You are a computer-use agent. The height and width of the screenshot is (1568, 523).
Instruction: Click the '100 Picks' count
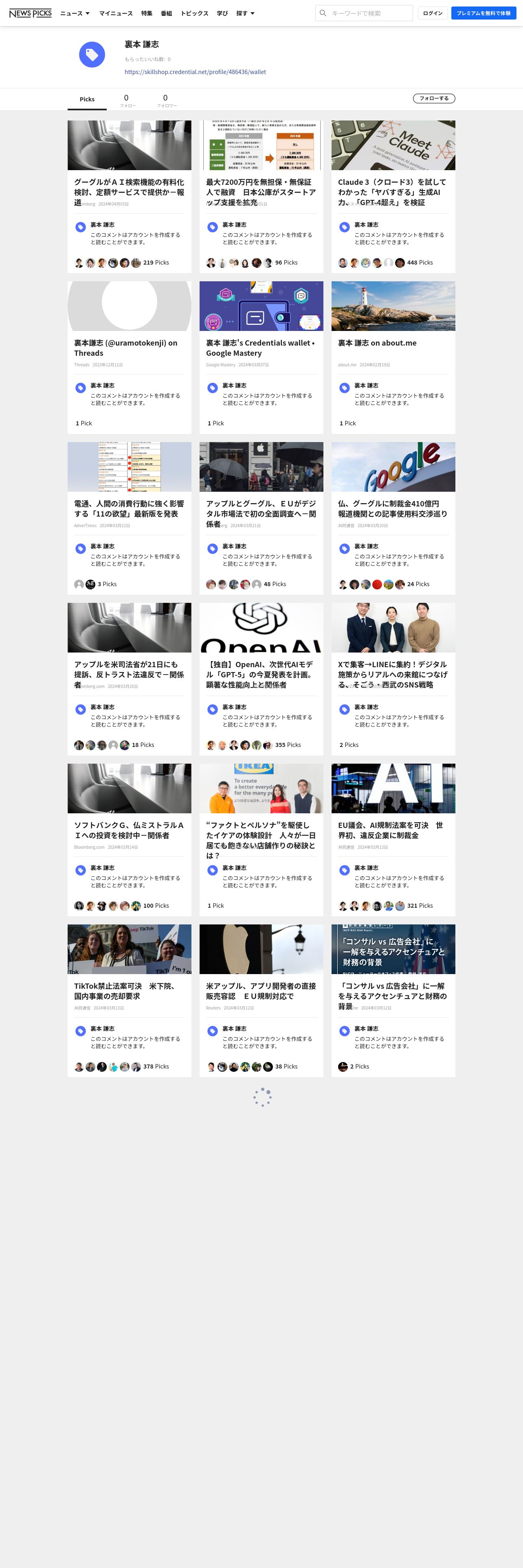coord(156,906)
